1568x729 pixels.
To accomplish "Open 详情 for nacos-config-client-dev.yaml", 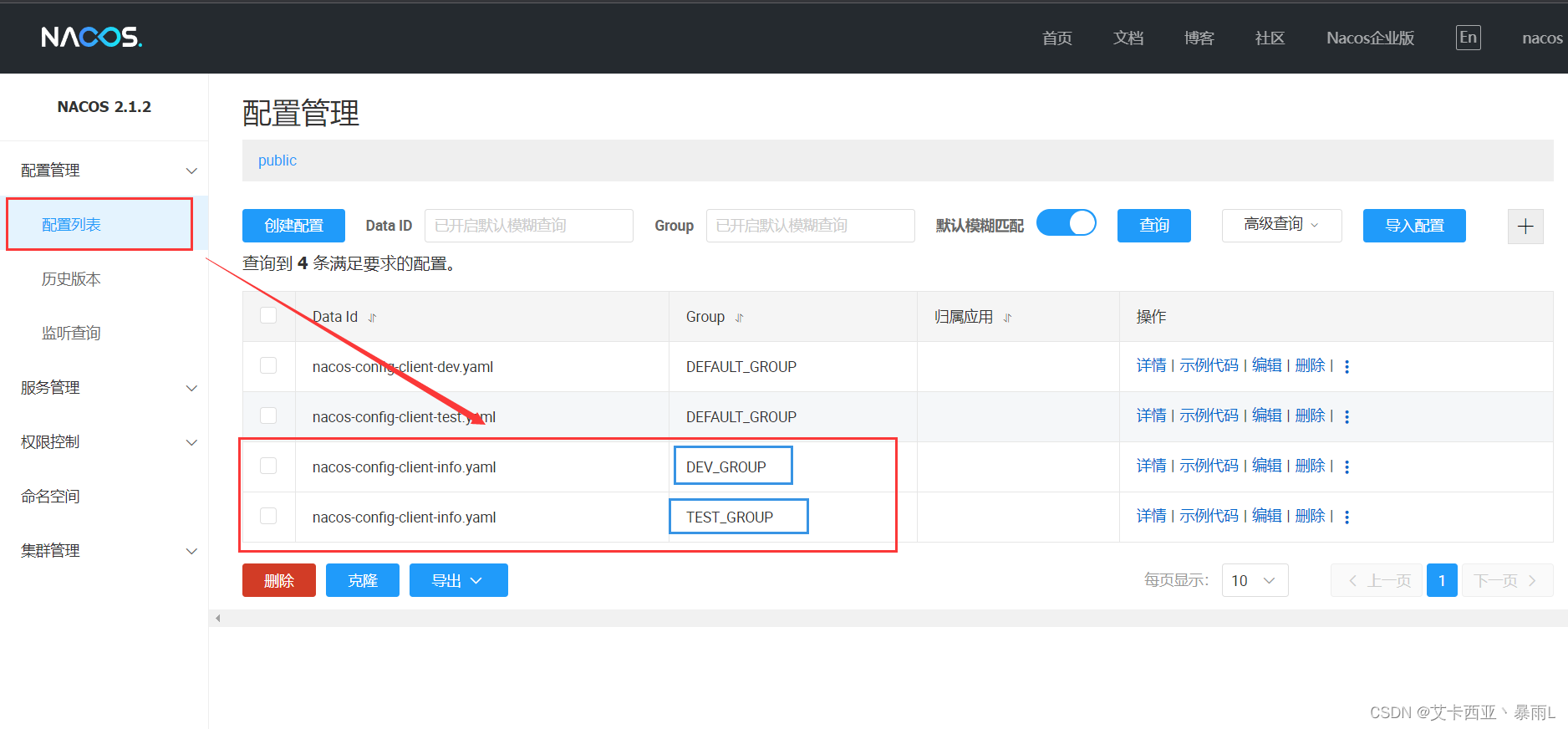I will (1151, 365).
